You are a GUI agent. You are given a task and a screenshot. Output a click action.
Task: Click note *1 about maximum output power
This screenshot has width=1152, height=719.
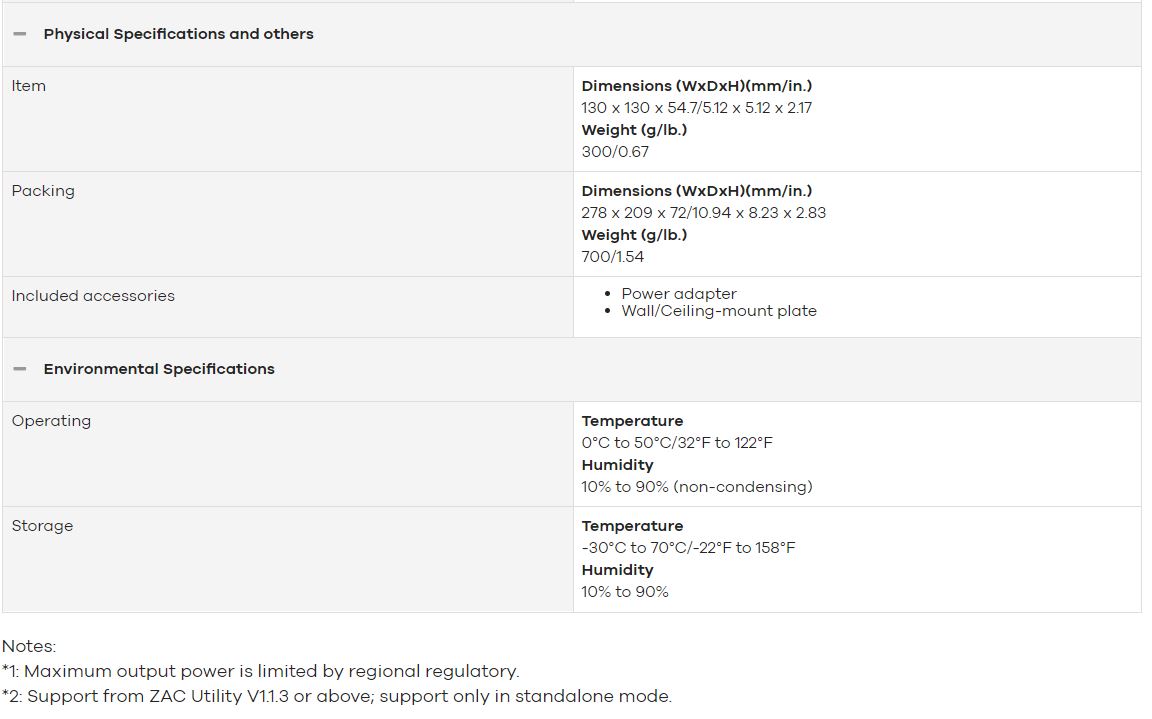tap(261, 671)
